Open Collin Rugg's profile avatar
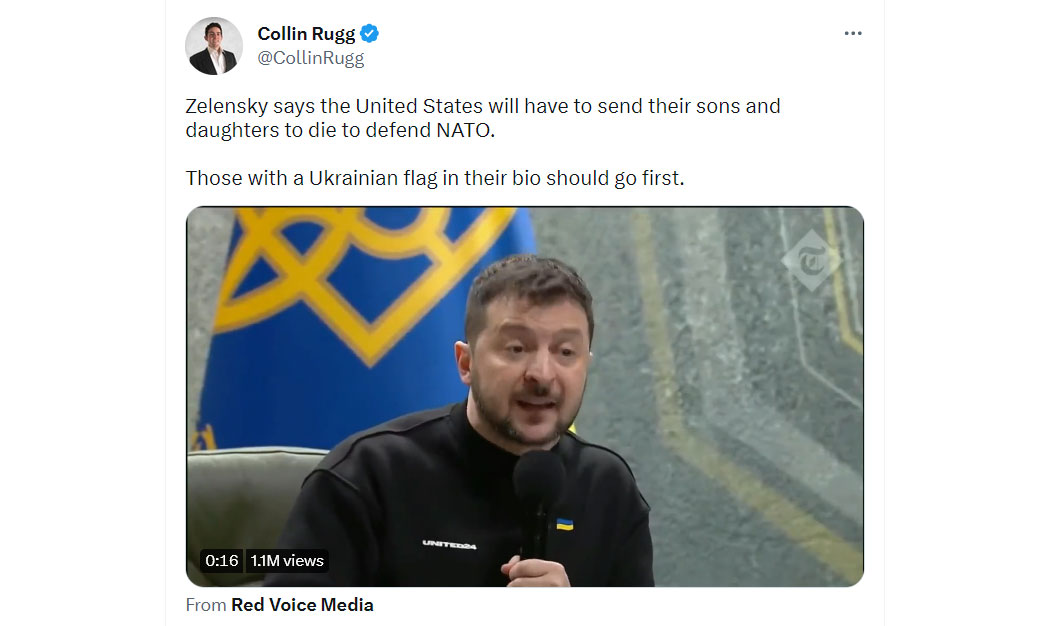Viewport: 1050px width, 626px height. tap(214, 46)
